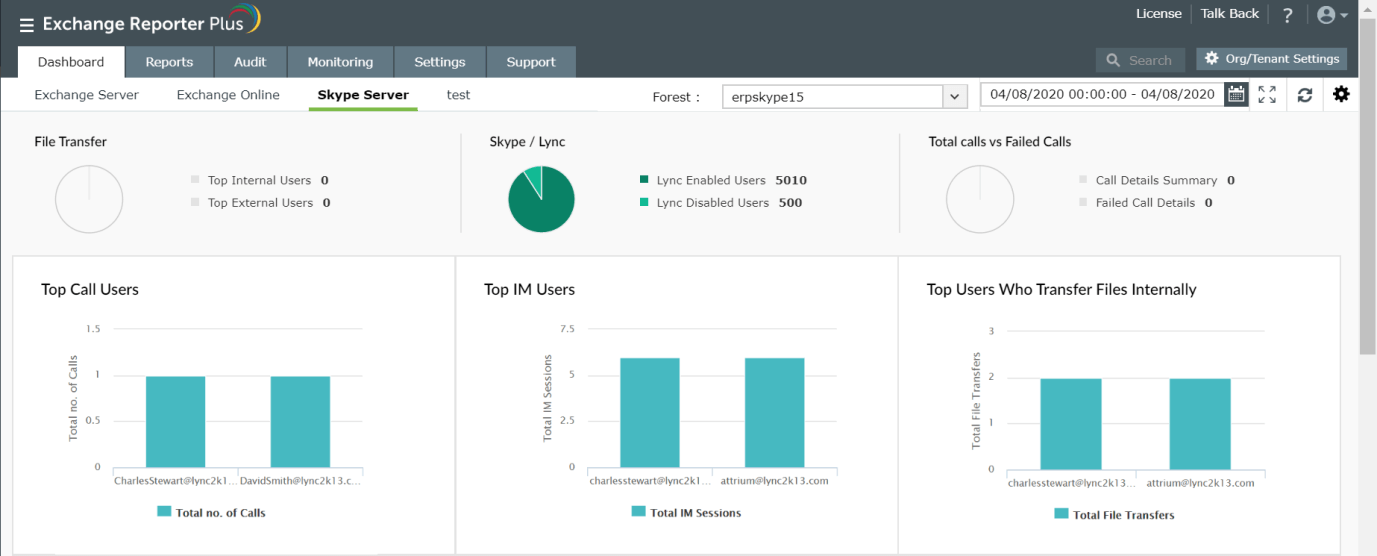Click Total IM Sessions legend
This screenshot has height=556, width=1377.
coord(686,512)
